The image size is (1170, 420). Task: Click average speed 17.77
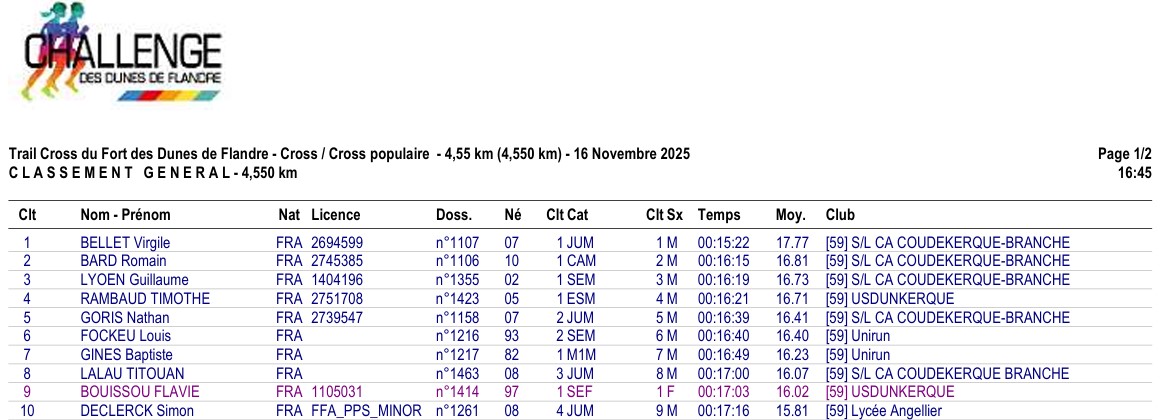pyautogui.click(x=792, y=242)
